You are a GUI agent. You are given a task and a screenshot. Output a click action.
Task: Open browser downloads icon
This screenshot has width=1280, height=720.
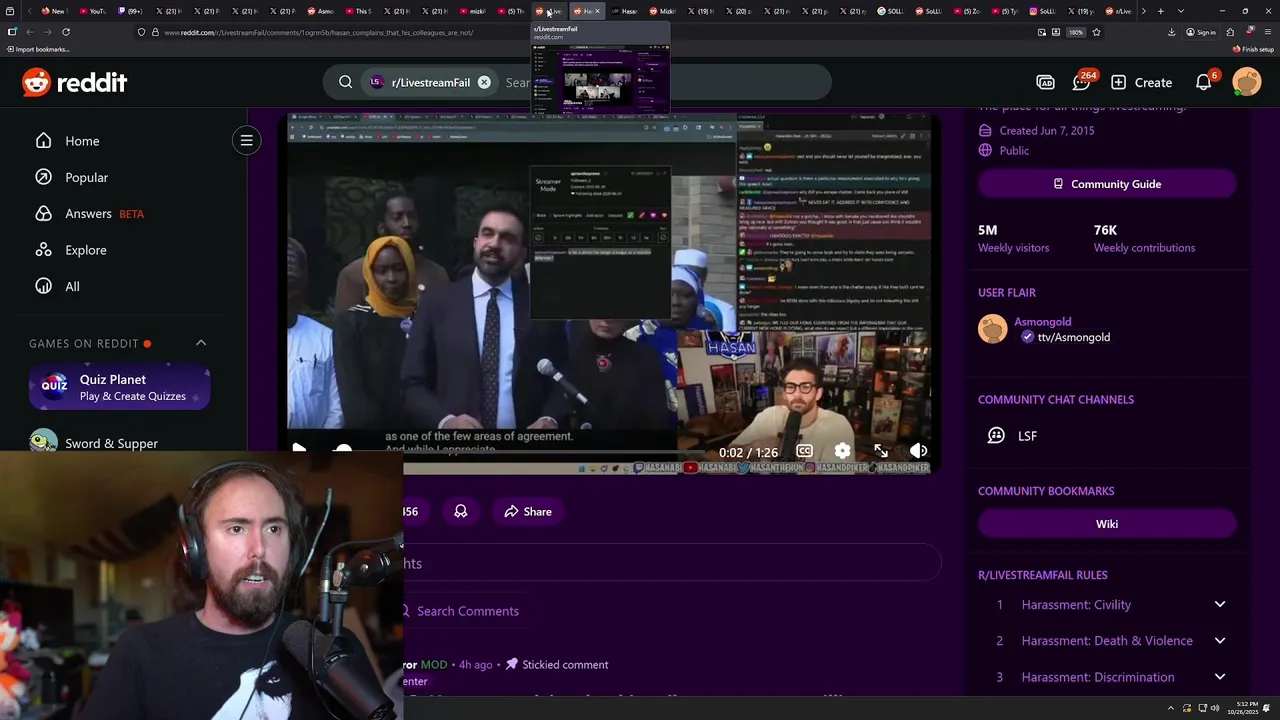click(1171, 32)
